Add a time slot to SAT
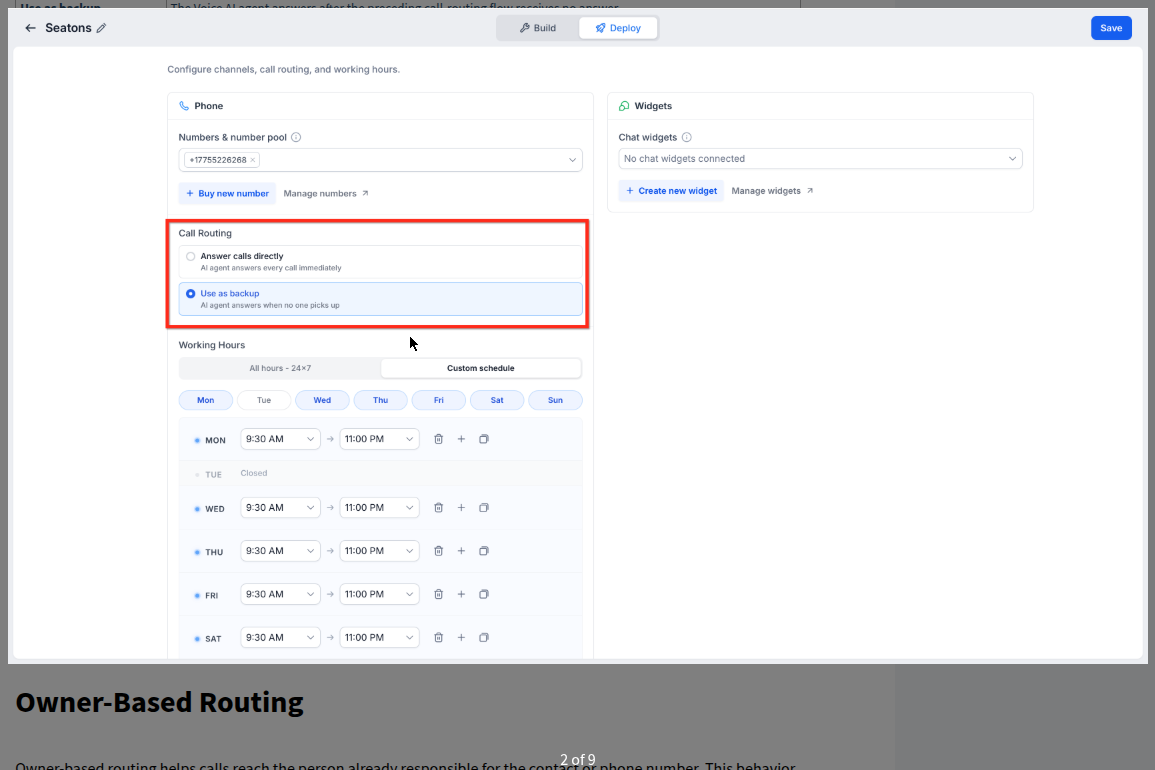Screen dimensions: 1155x770 (461, 637)
